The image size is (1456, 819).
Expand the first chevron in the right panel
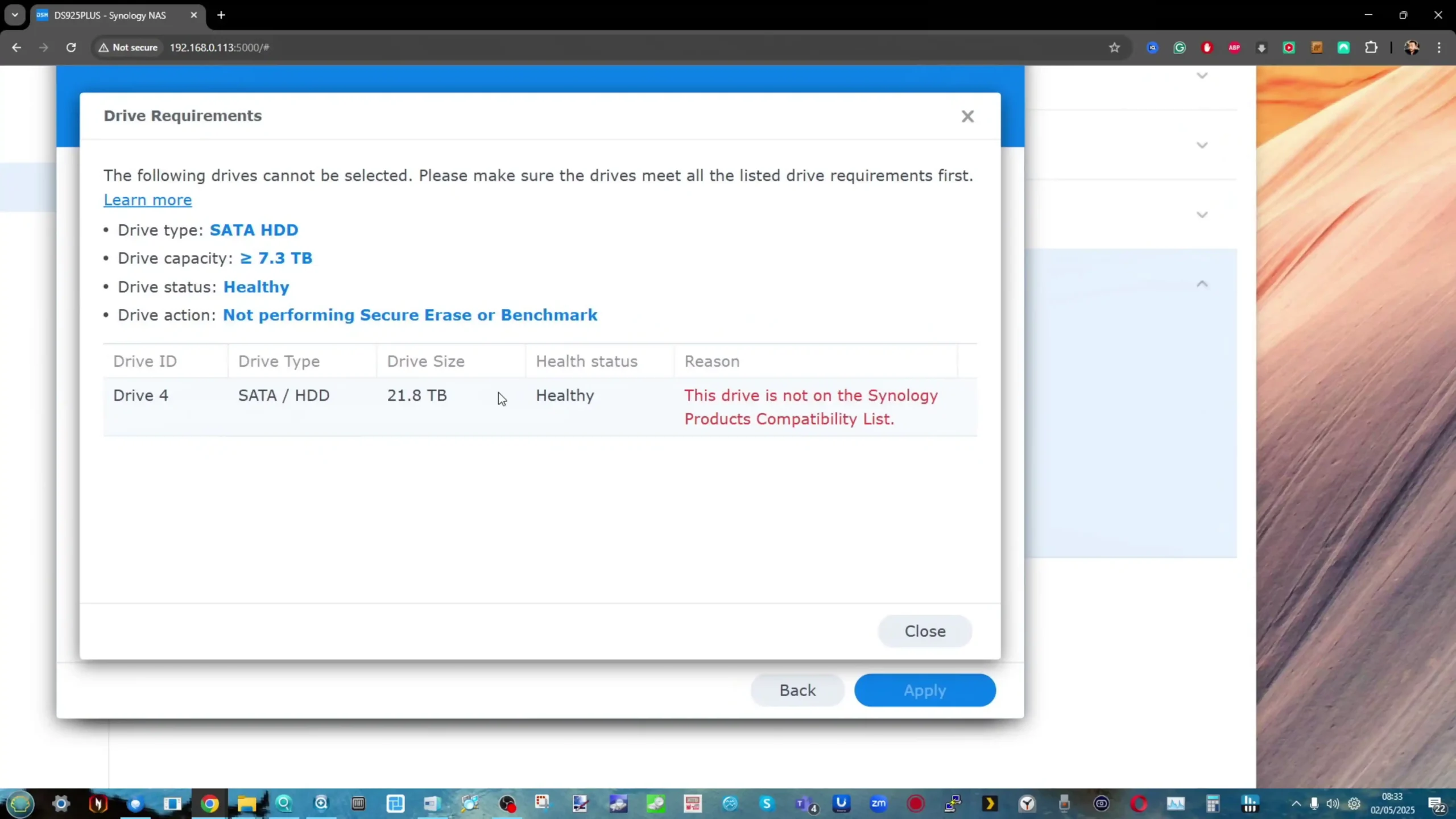pos(1202,75)
